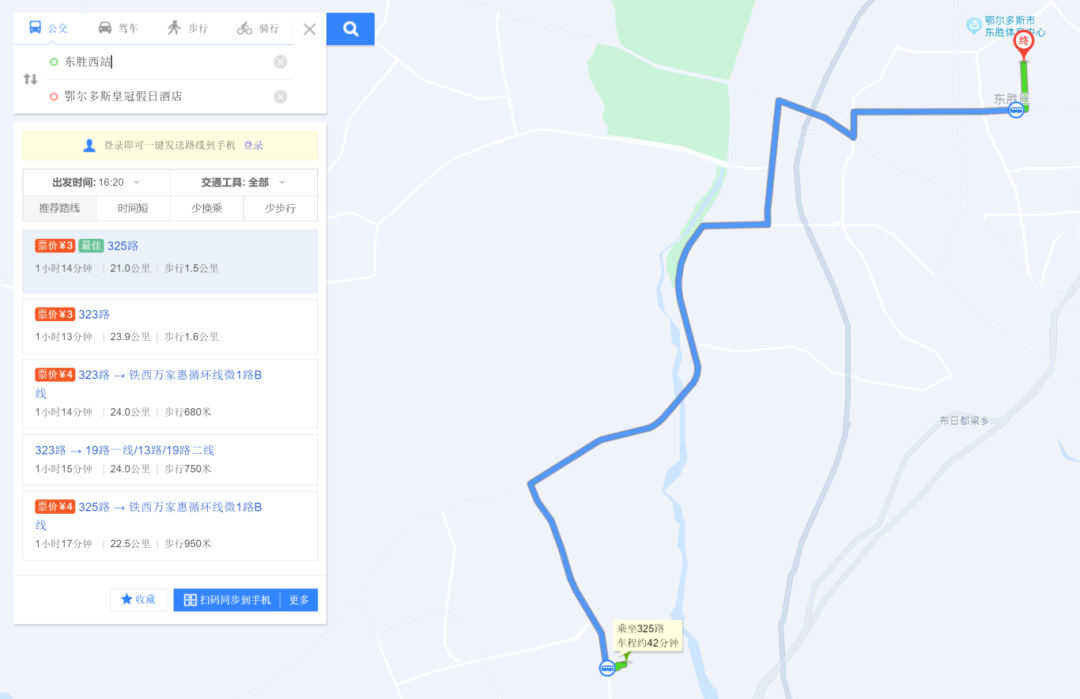The height and width of the screenshot is (699, 1080).
Task: Clear the 鄂尔多斯皇冠假日酒店 destination field
Action: [x=280, y=96]
